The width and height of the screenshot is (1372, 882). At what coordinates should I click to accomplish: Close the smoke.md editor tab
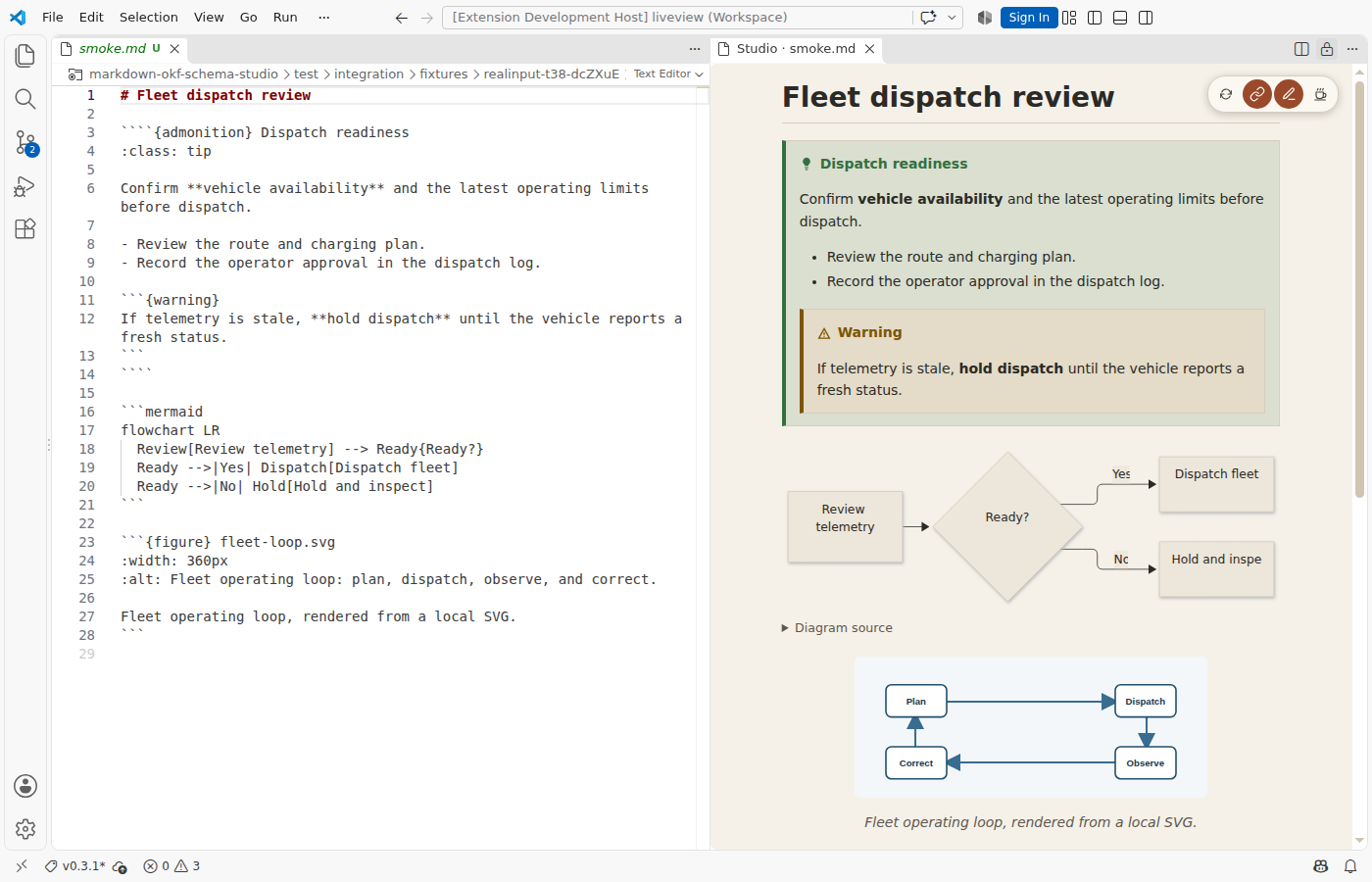click(174, 49)
